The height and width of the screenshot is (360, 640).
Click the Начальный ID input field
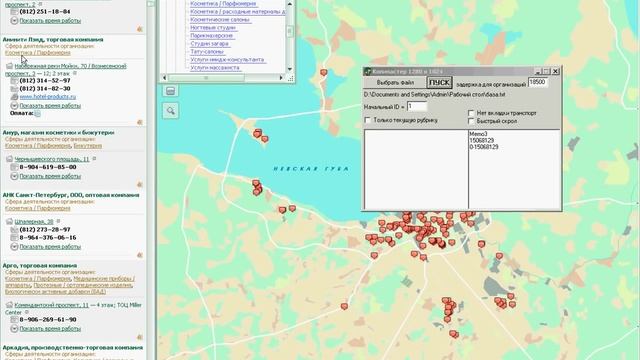pyautogui.click(x=417, y=106)
